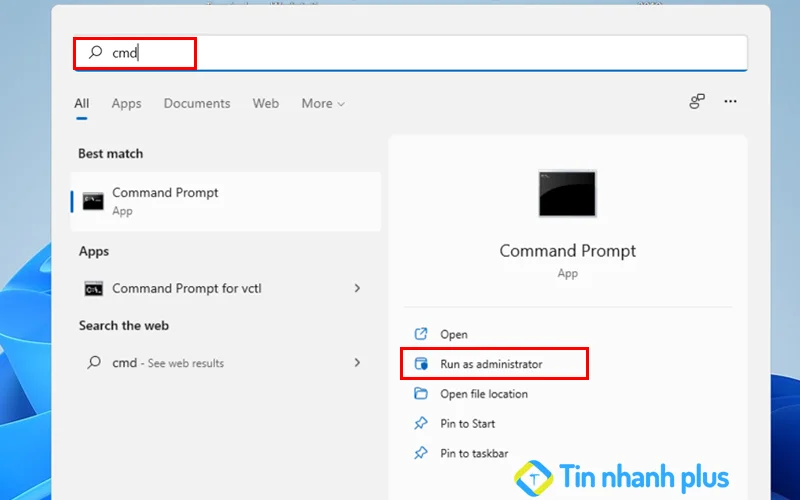Click the large Command Prompt preview thumbnail
This screenshot has width=800, height=500.
(567, 193)
